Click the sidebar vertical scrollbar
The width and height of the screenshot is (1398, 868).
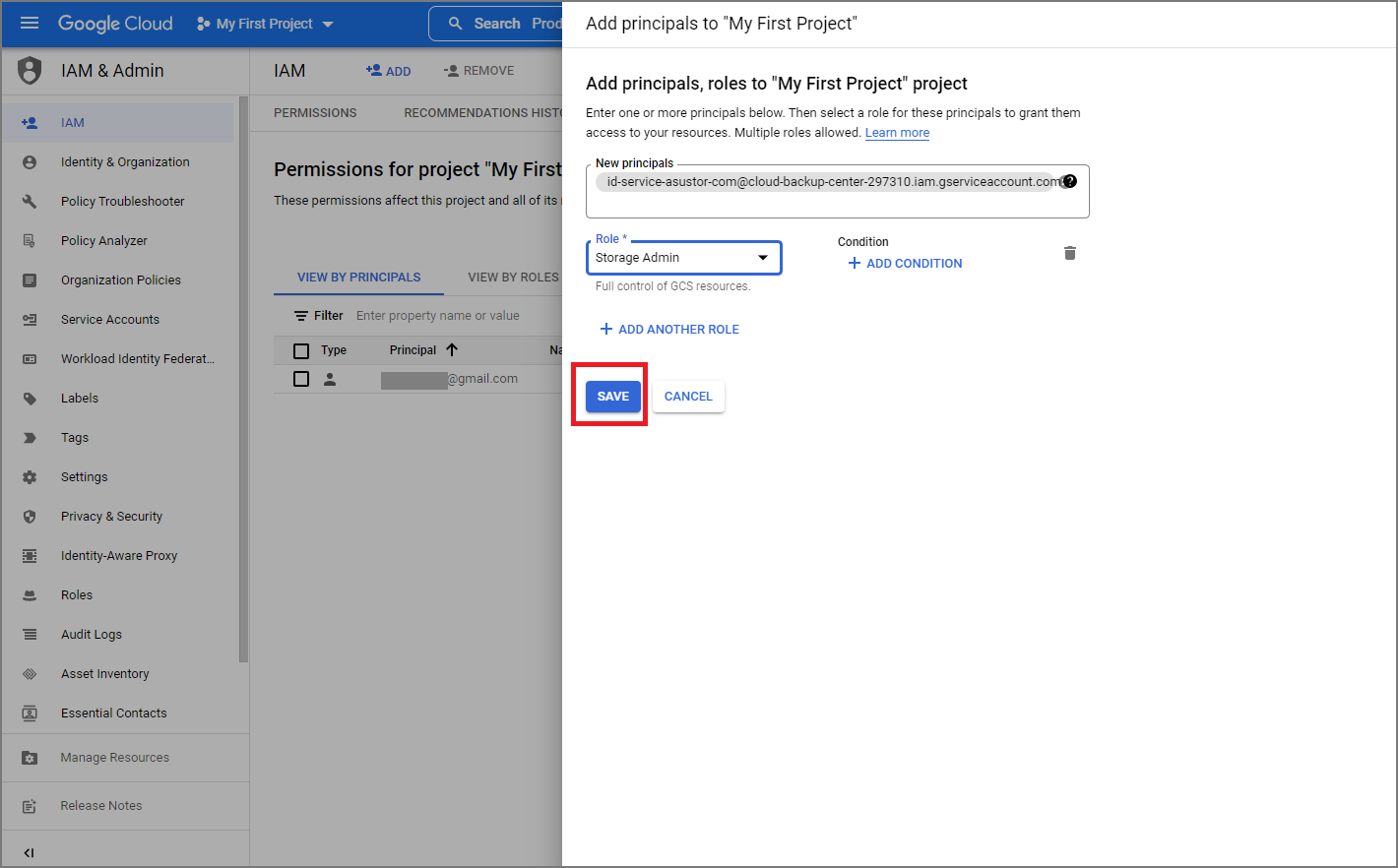(x=243, y=379)
